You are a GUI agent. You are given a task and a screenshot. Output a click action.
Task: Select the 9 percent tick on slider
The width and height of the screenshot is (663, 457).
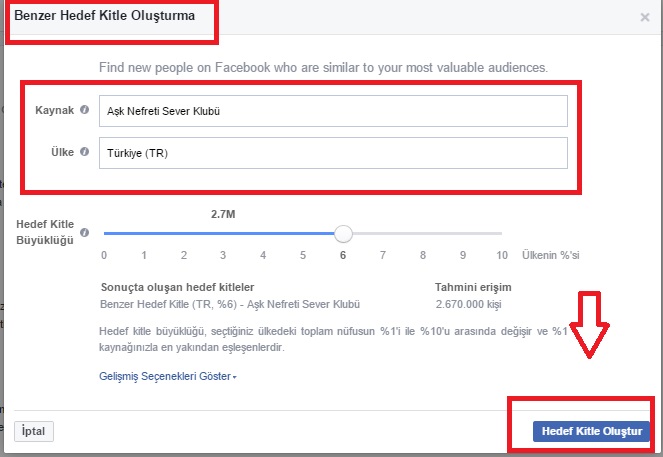coord(463,255)
